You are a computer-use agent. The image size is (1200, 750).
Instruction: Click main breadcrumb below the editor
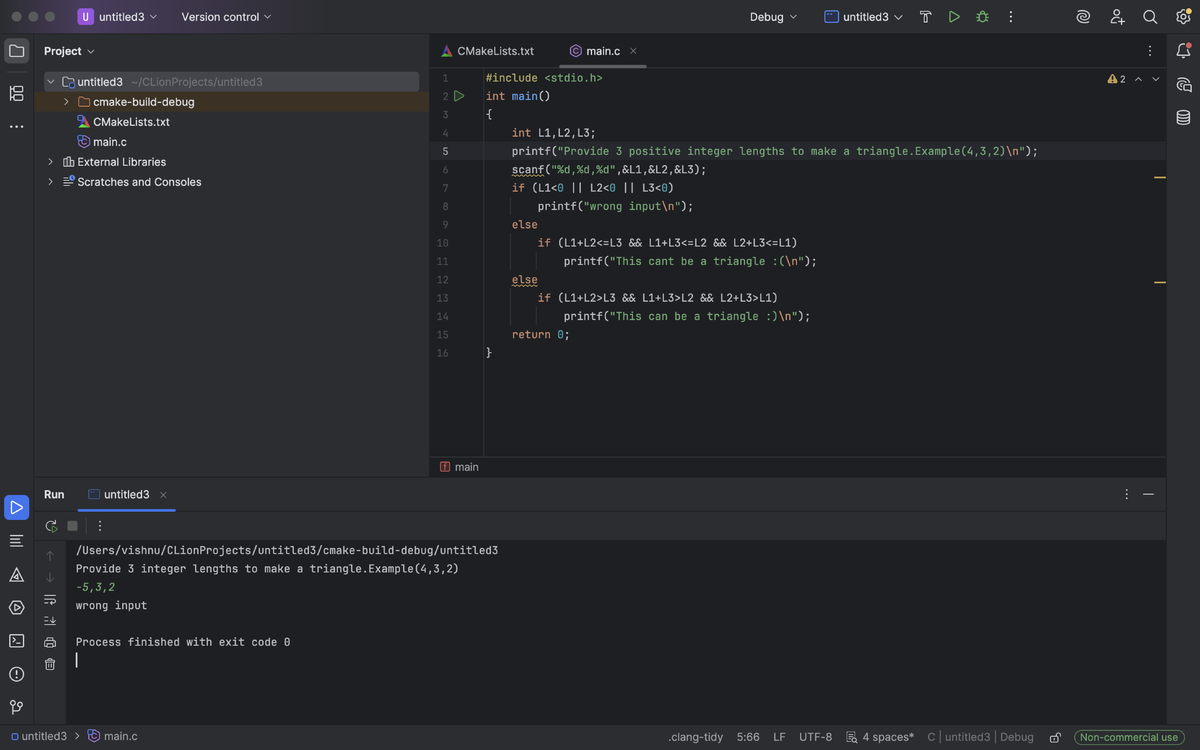(x=459, y=467)
